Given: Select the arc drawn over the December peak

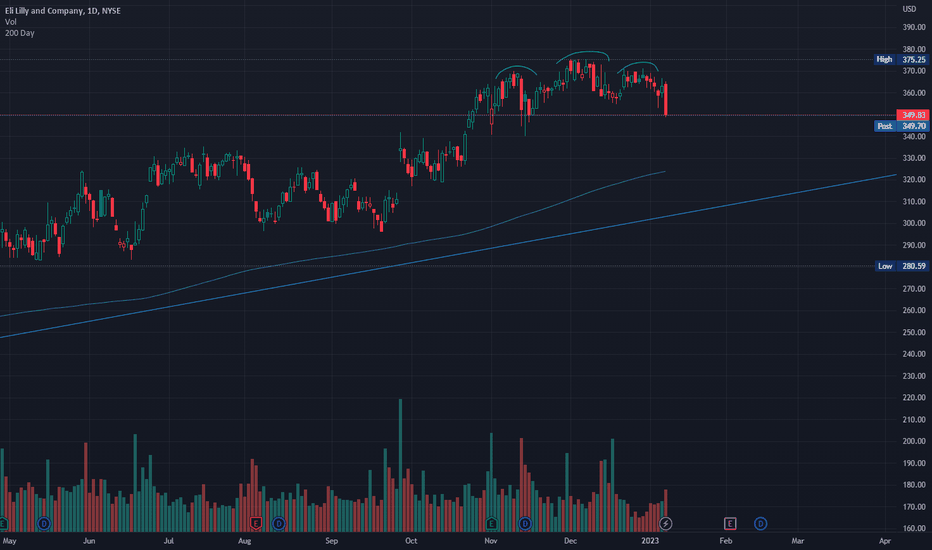Looking at the screenshot, I should pos(582,55).
